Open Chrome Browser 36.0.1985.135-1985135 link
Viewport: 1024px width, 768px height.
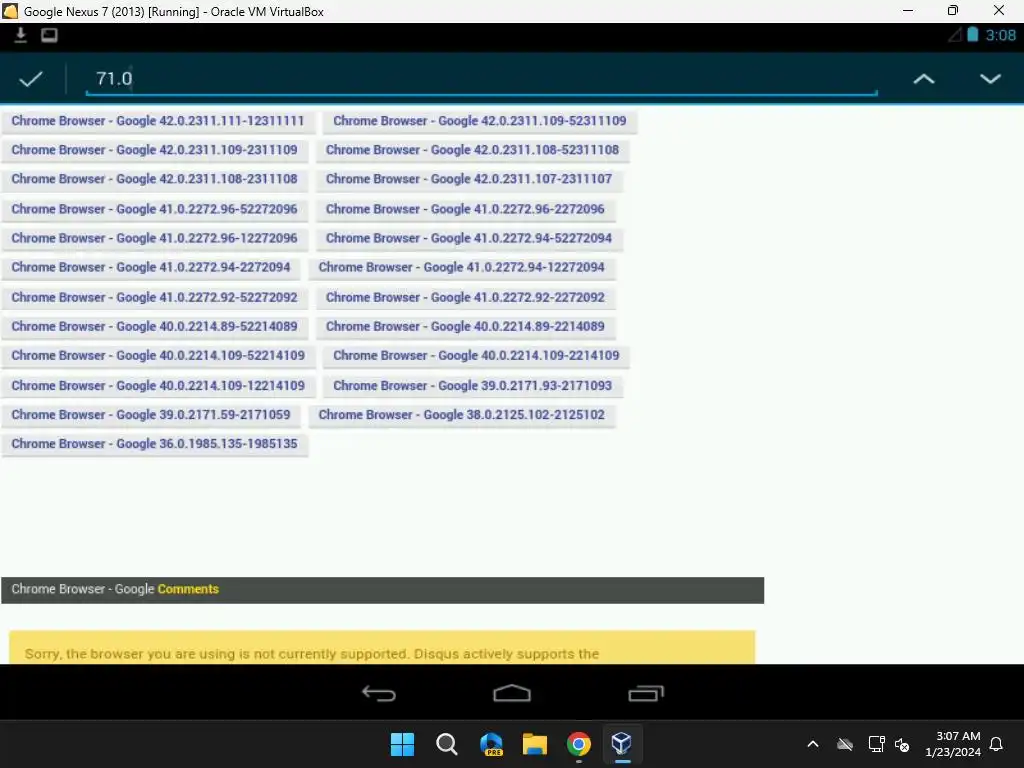click(155, 445)
